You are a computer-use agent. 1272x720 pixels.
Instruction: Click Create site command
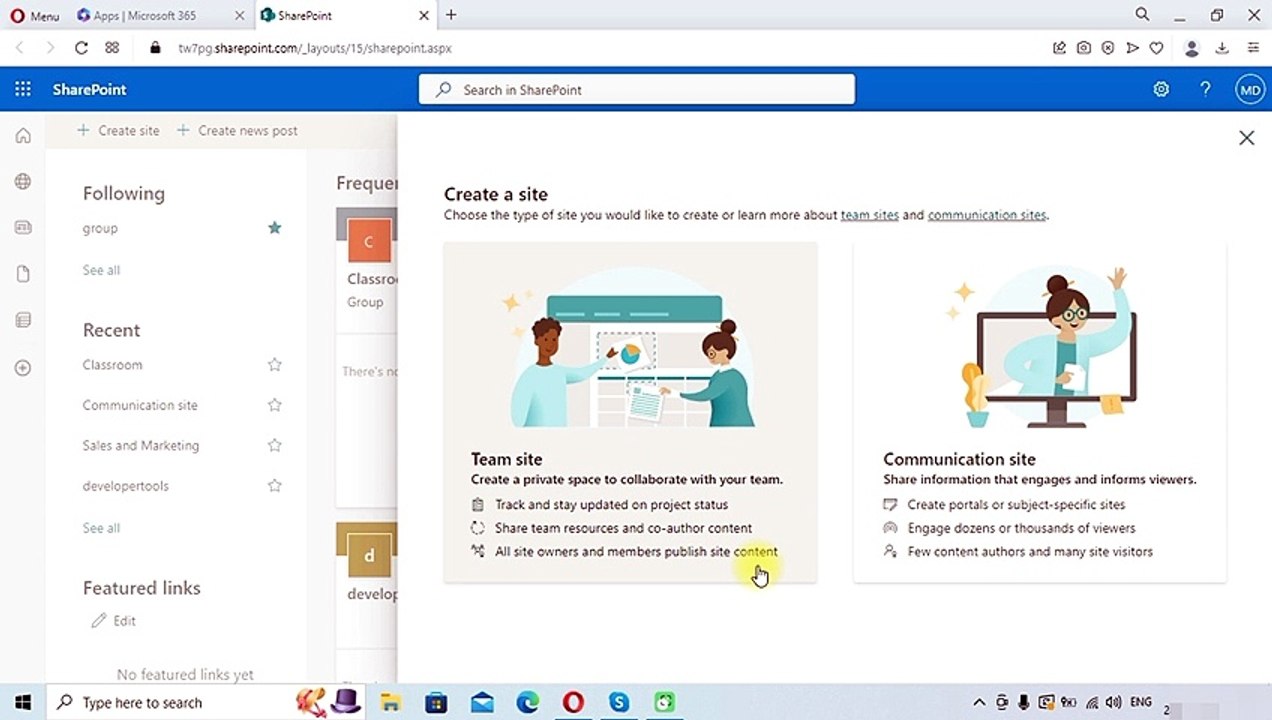(x=118, y=130)
